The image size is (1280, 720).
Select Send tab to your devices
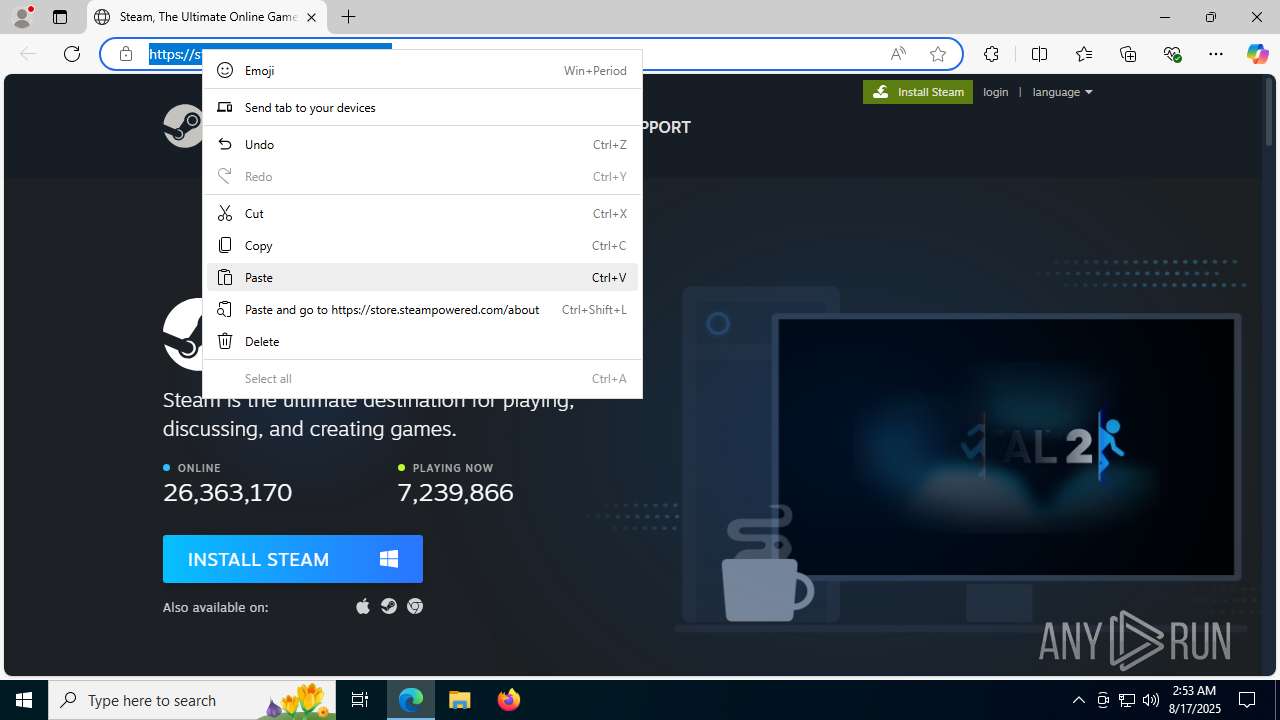422,107
